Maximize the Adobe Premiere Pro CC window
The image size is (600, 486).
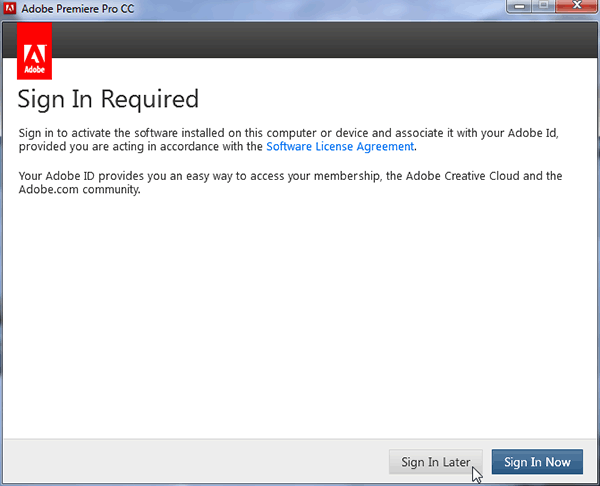point(543,6)
